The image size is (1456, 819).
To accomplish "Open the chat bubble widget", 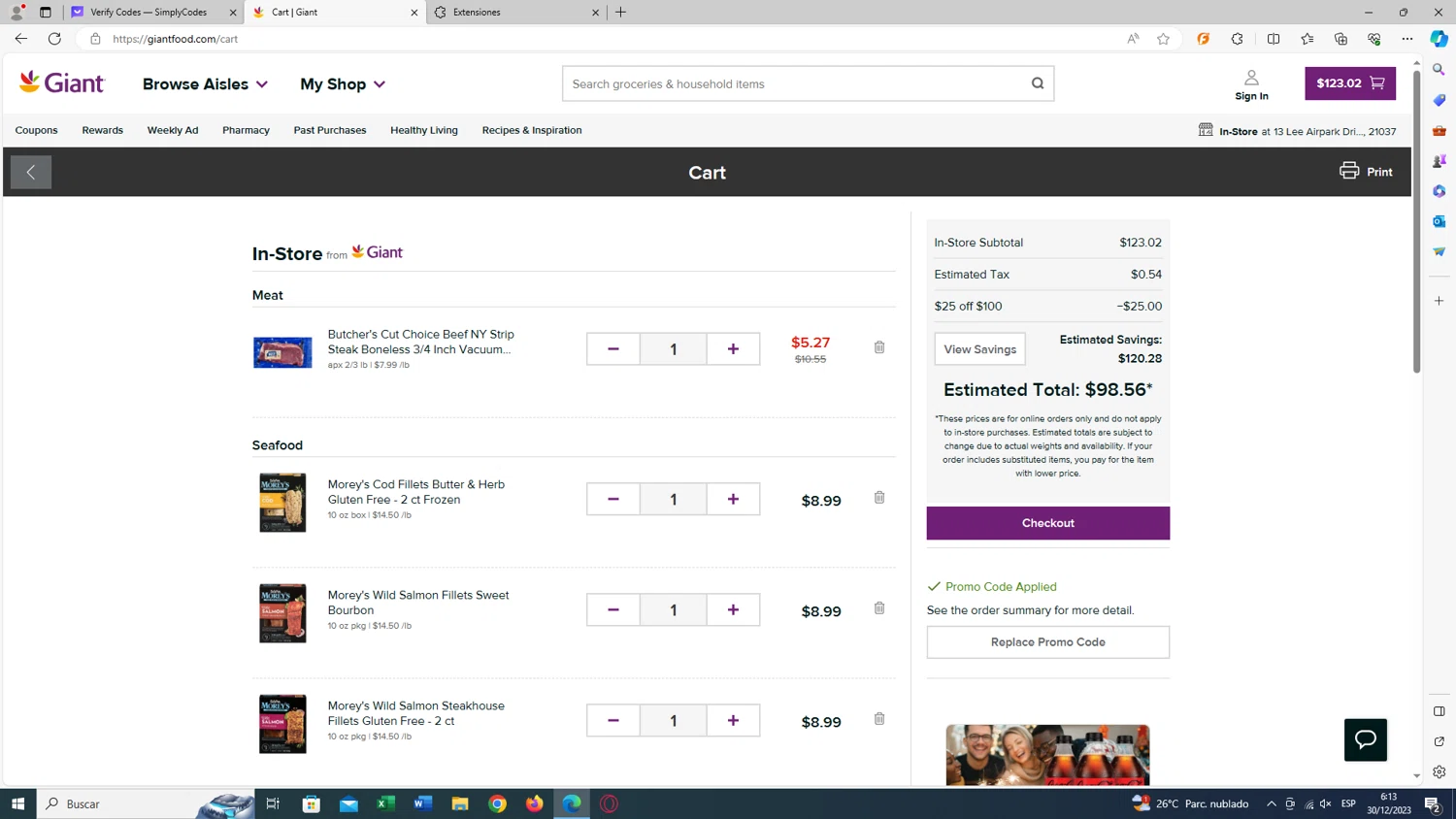I will (1365, 739).
